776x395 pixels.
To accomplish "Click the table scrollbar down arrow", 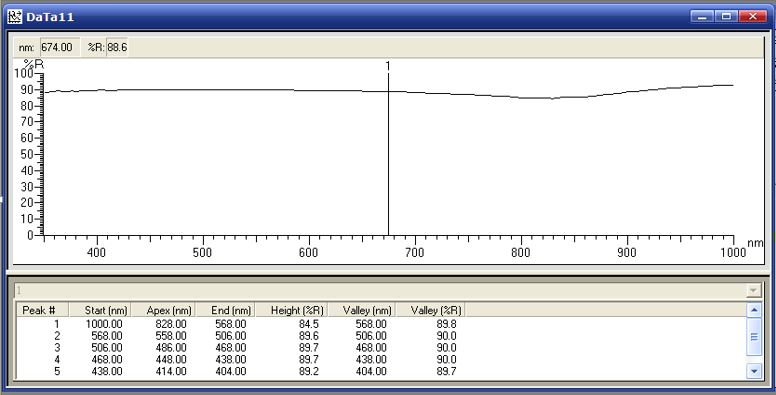I will coord(754,371).
